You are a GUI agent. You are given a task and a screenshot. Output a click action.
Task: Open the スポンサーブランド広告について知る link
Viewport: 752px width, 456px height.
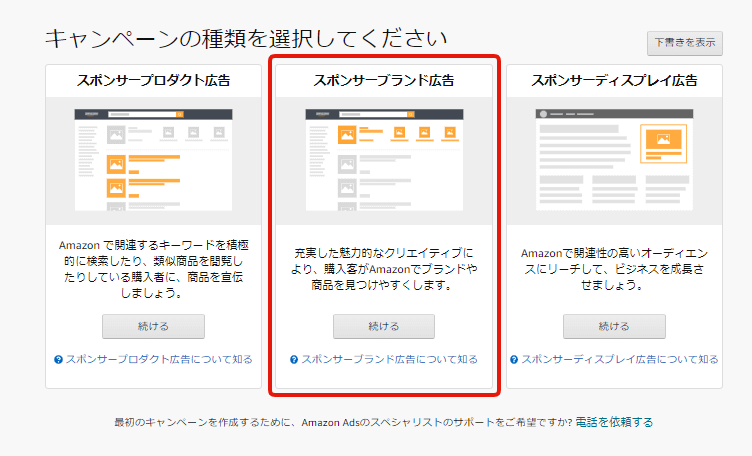click(389, 359)
